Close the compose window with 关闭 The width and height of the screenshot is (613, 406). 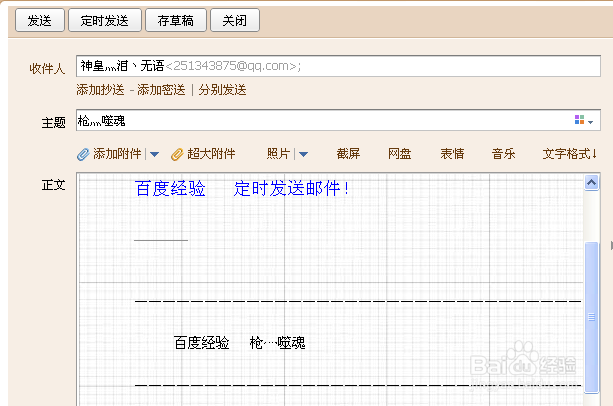tap(235, 20)
